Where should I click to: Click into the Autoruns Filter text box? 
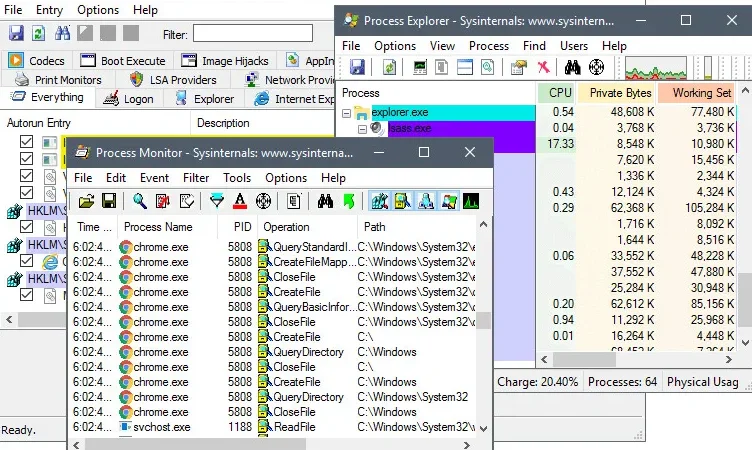pos(253,34)
